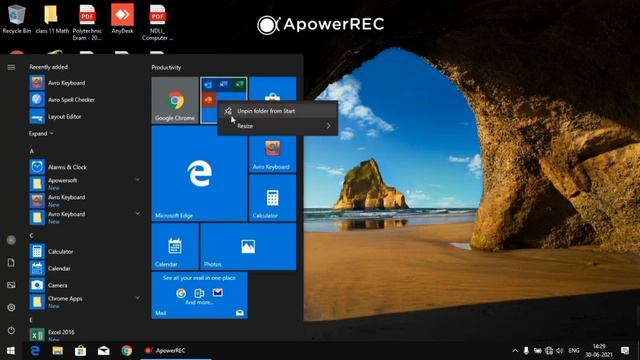Image resolution: width=640 pixels, height=360 pixels.
Task: Select Unpin folder from Start
Action: coord(278,111)
